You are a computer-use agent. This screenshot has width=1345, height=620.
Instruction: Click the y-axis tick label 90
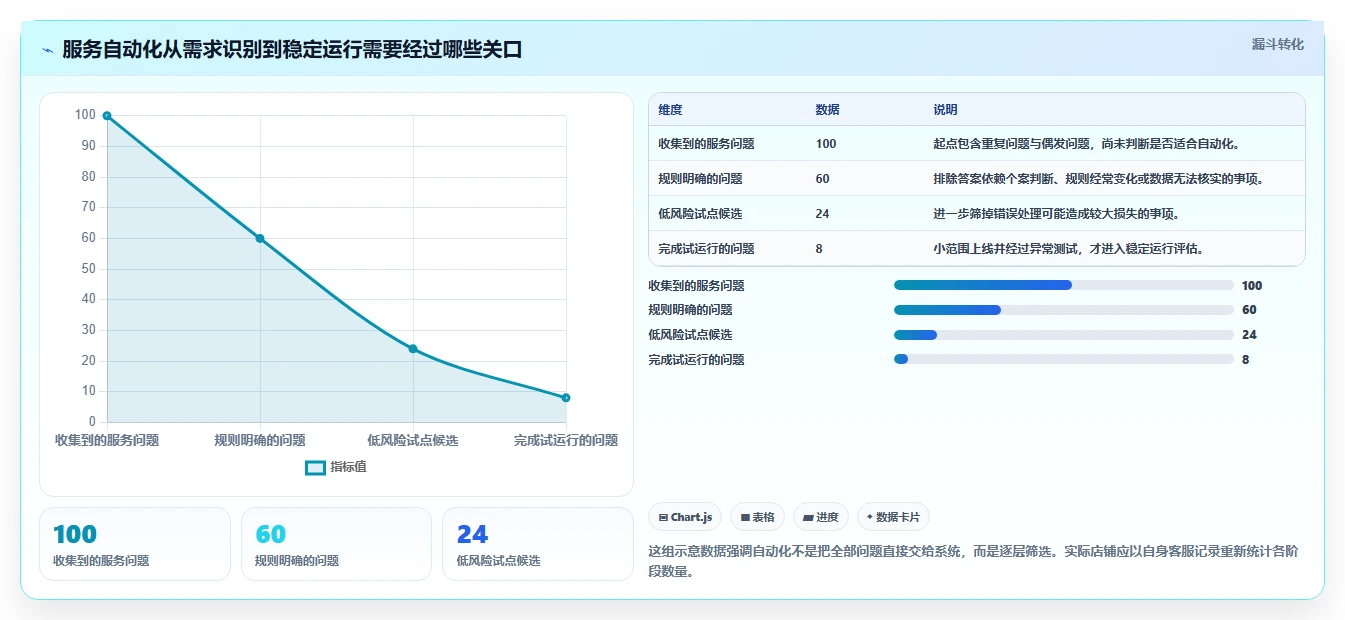click(x=89, y=146)
